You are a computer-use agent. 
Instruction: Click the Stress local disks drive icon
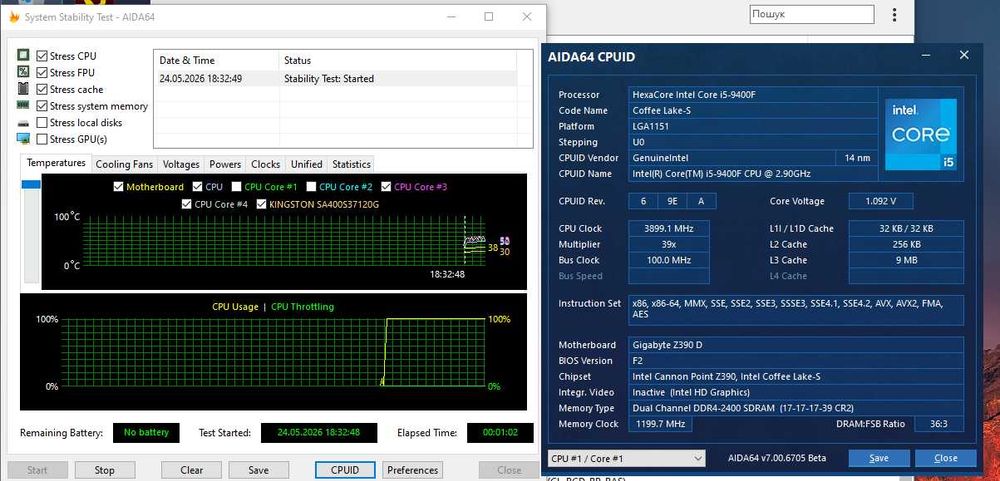(24, 122)
